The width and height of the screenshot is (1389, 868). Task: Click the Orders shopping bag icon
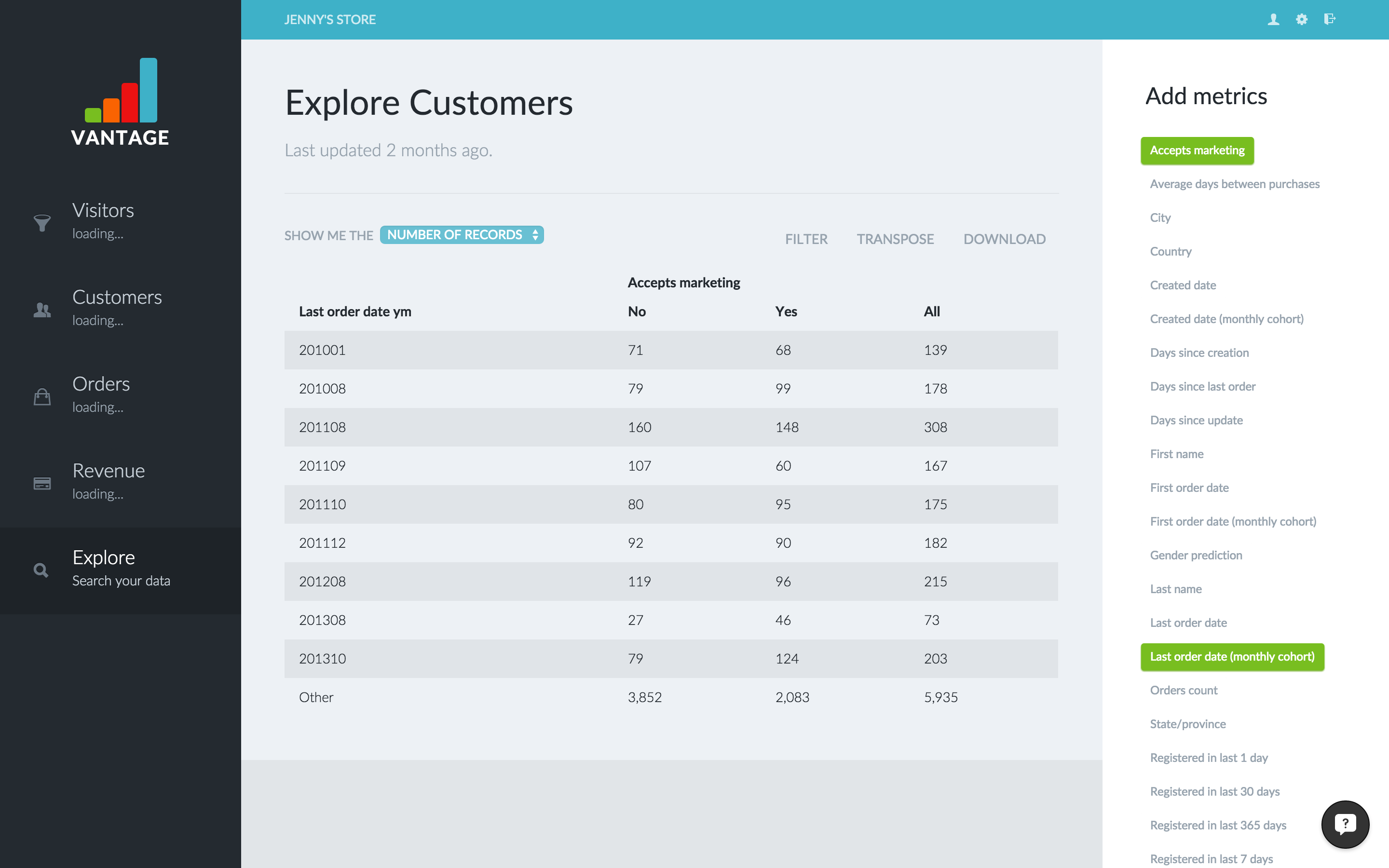tap(42, 397)
